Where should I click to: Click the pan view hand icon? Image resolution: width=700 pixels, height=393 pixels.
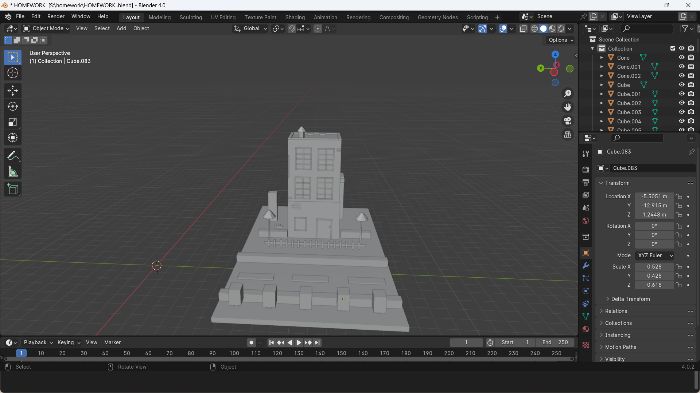[x=567, y=107]
